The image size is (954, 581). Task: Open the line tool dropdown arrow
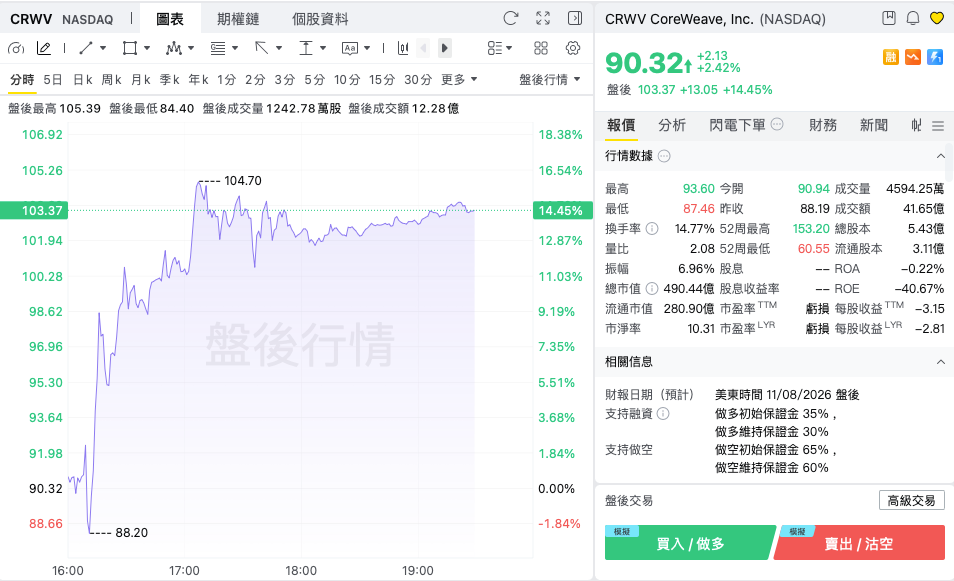103,48
